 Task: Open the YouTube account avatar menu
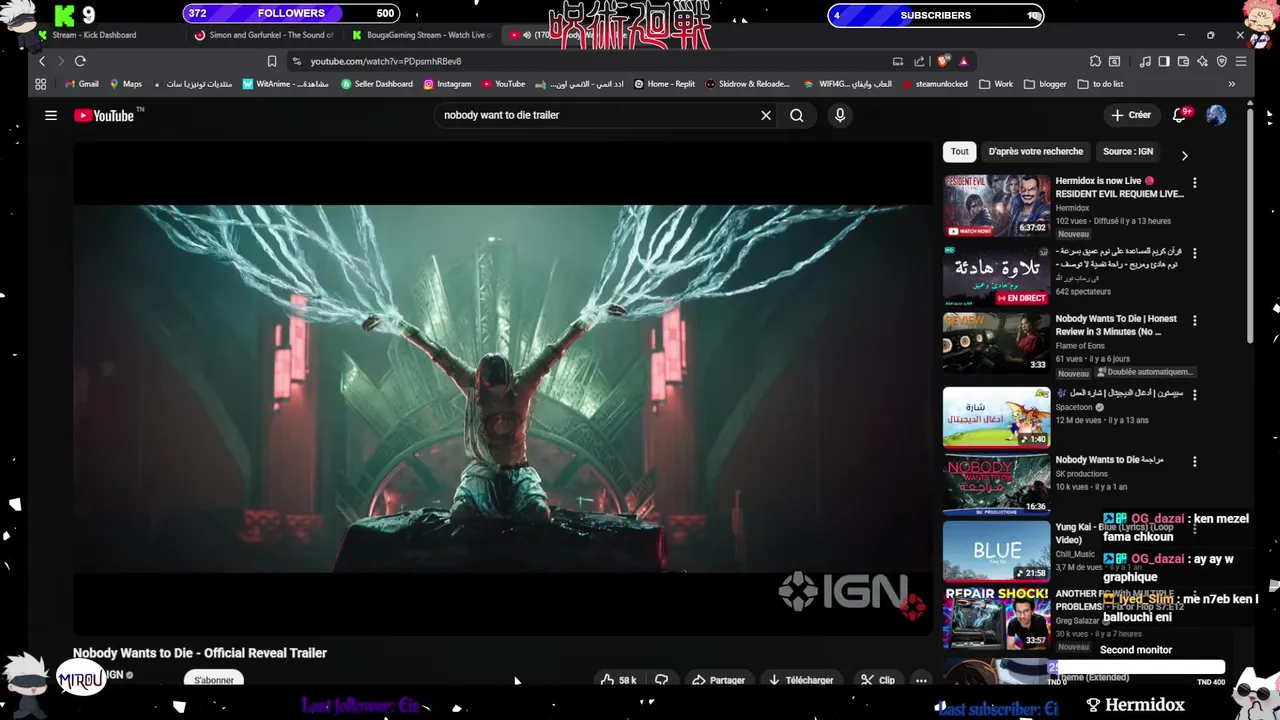tap(1216, 115)
